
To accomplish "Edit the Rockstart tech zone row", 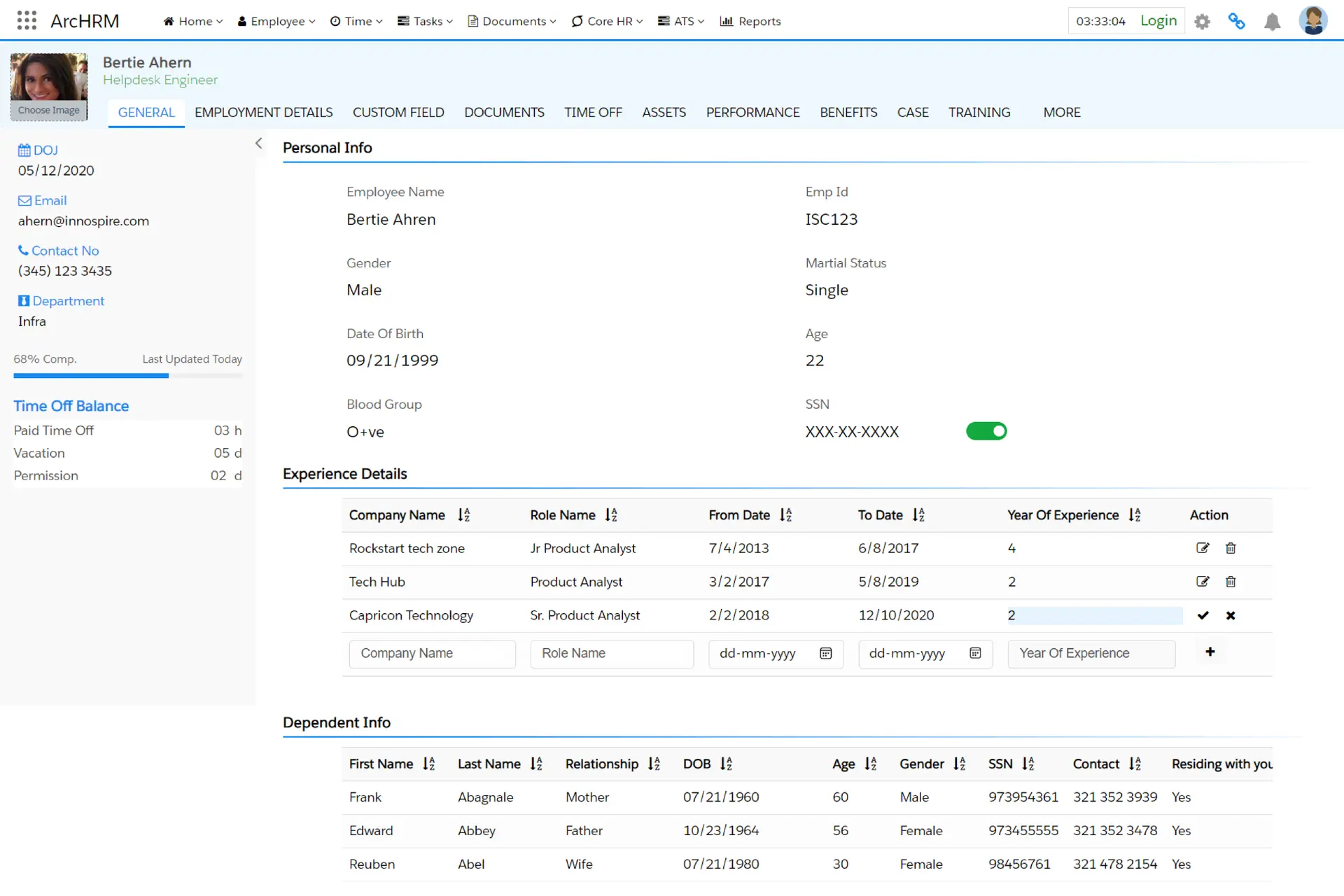I will click(x=1203, y=548).
